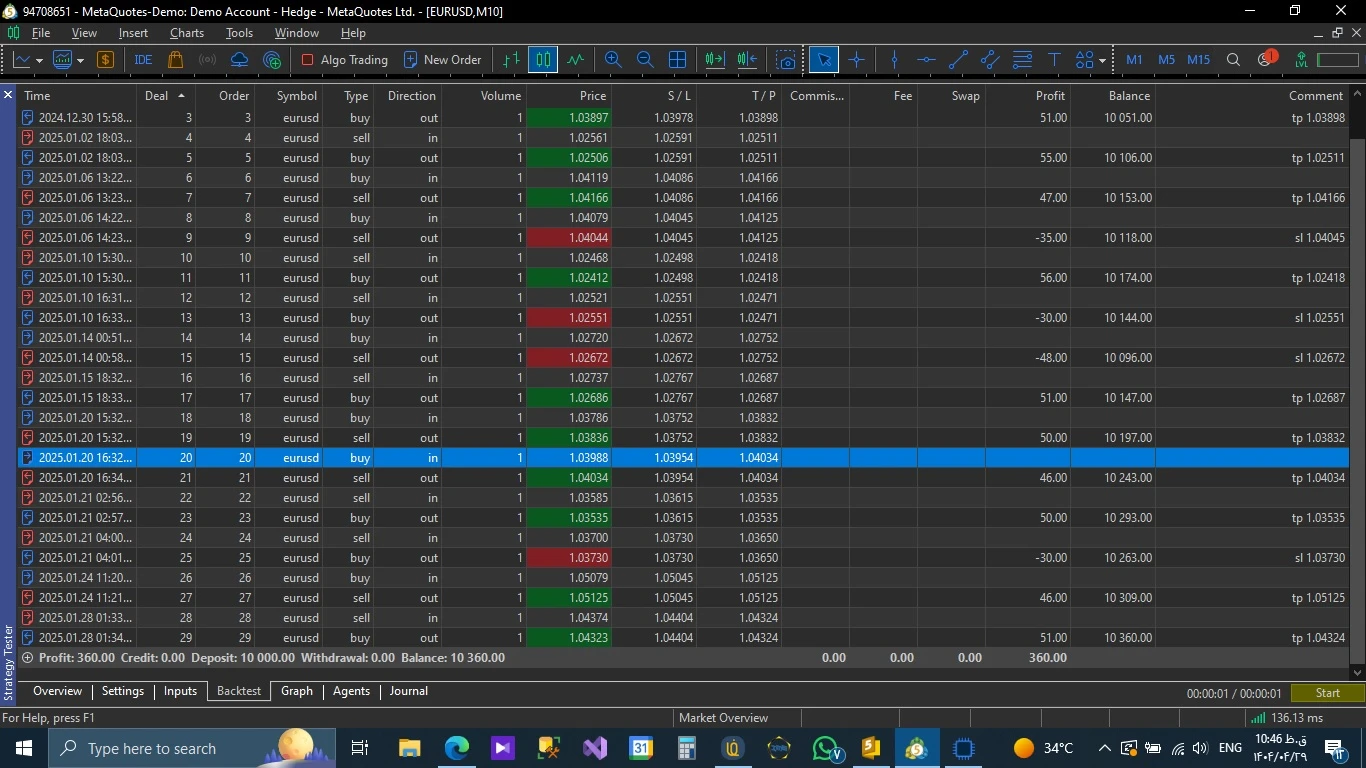Switch chart to M5 timeframe

click(x=1166, y=60)
